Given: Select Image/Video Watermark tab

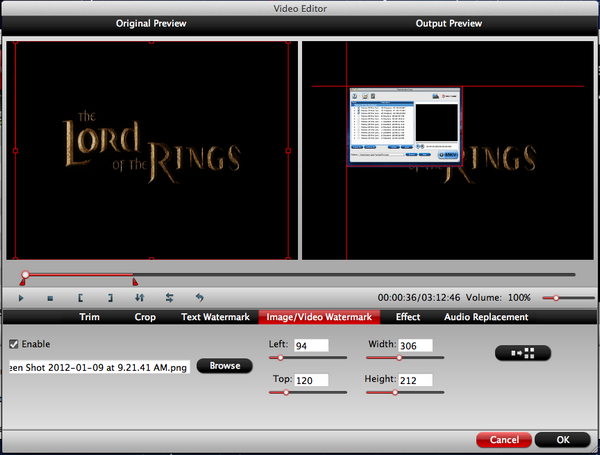Looking at the screenshot, I should pyautogui.click(x=319, y=317).
